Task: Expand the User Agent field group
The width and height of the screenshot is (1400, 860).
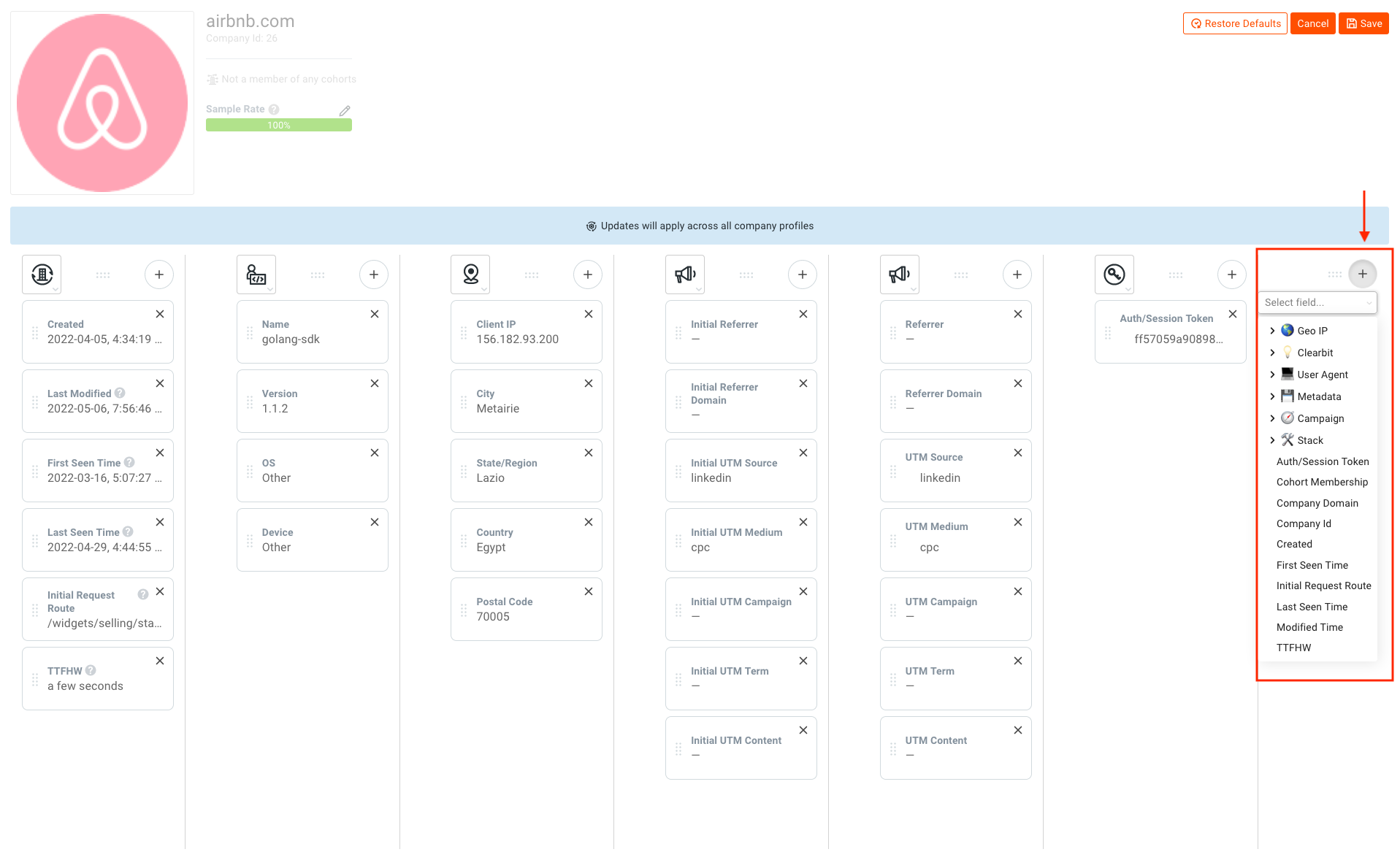Action: coord(1273,374)
